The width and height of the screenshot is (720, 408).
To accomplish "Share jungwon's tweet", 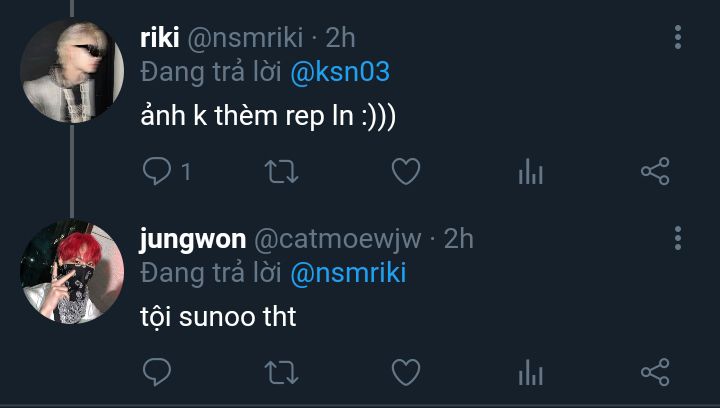I will (654, 373).
